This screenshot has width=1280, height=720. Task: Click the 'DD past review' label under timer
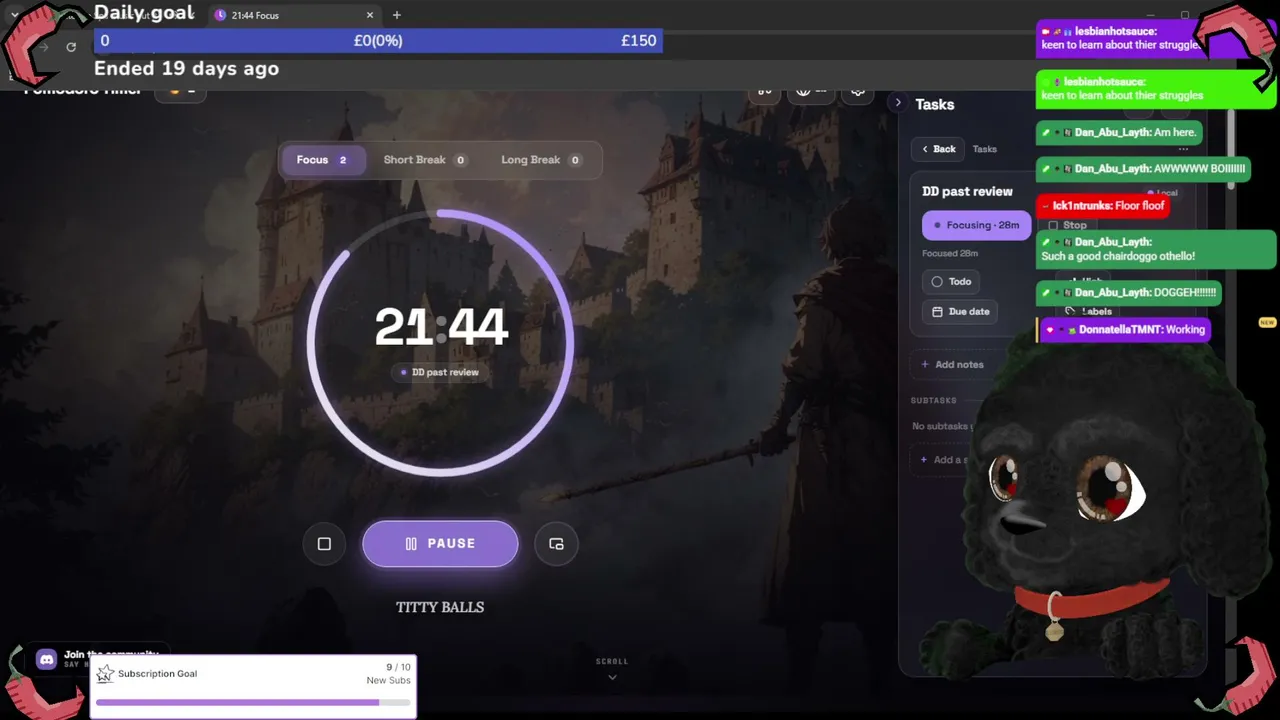(440, 372)
